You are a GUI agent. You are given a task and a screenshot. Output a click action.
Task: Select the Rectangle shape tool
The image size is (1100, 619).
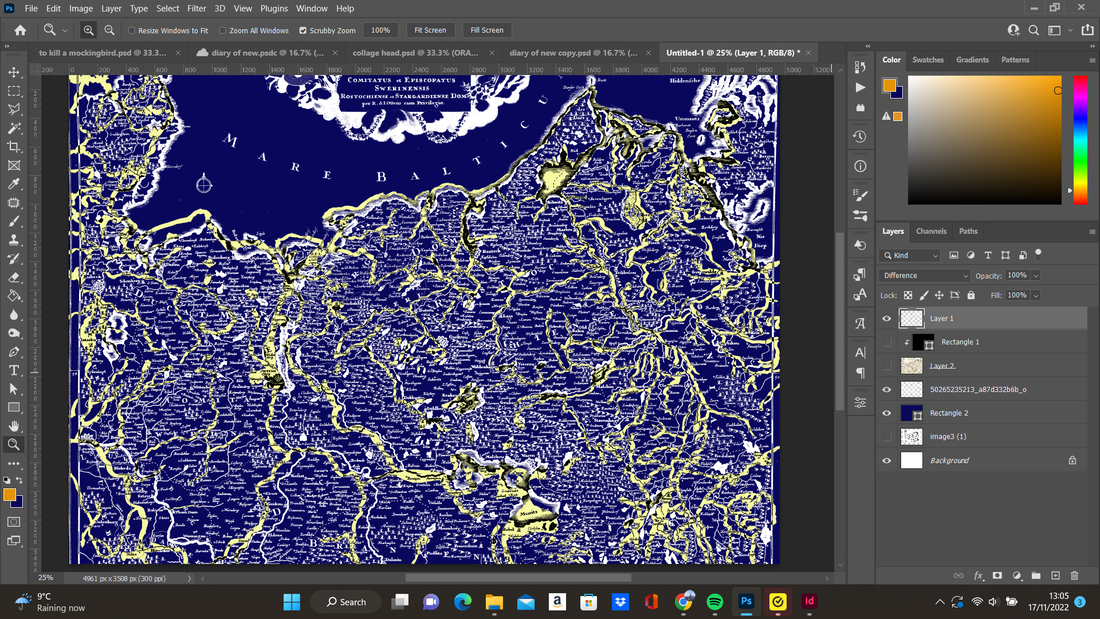14,408
